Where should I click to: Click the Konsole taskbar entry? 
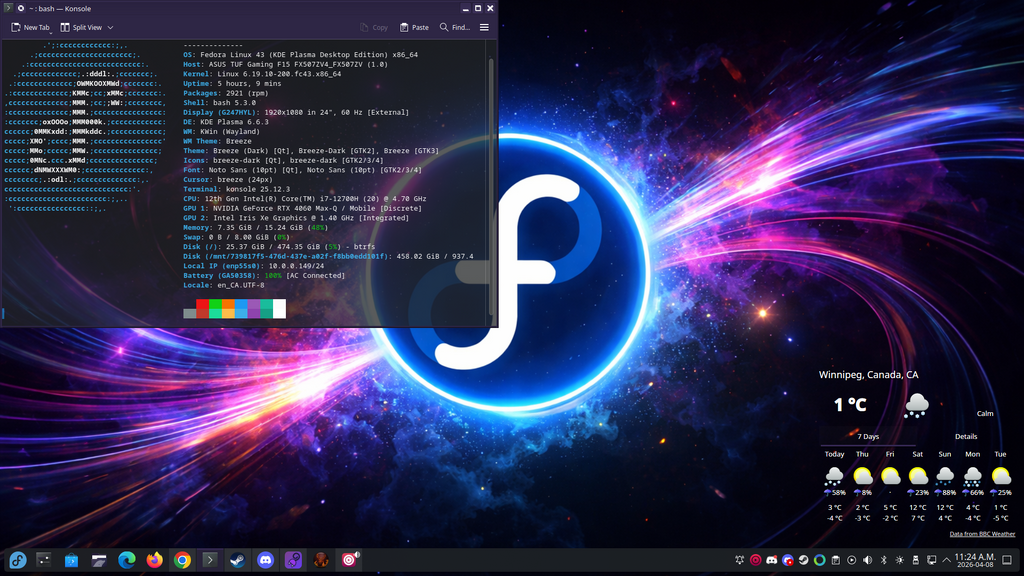coord(210,560)
